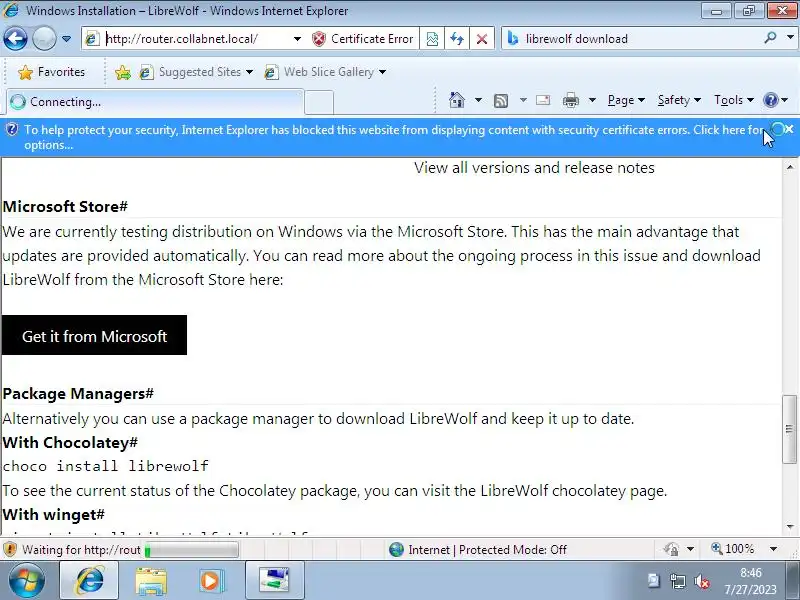Click the Internet Explorer taskbar icon
The image size is (800, 600).
pos(90,581)
